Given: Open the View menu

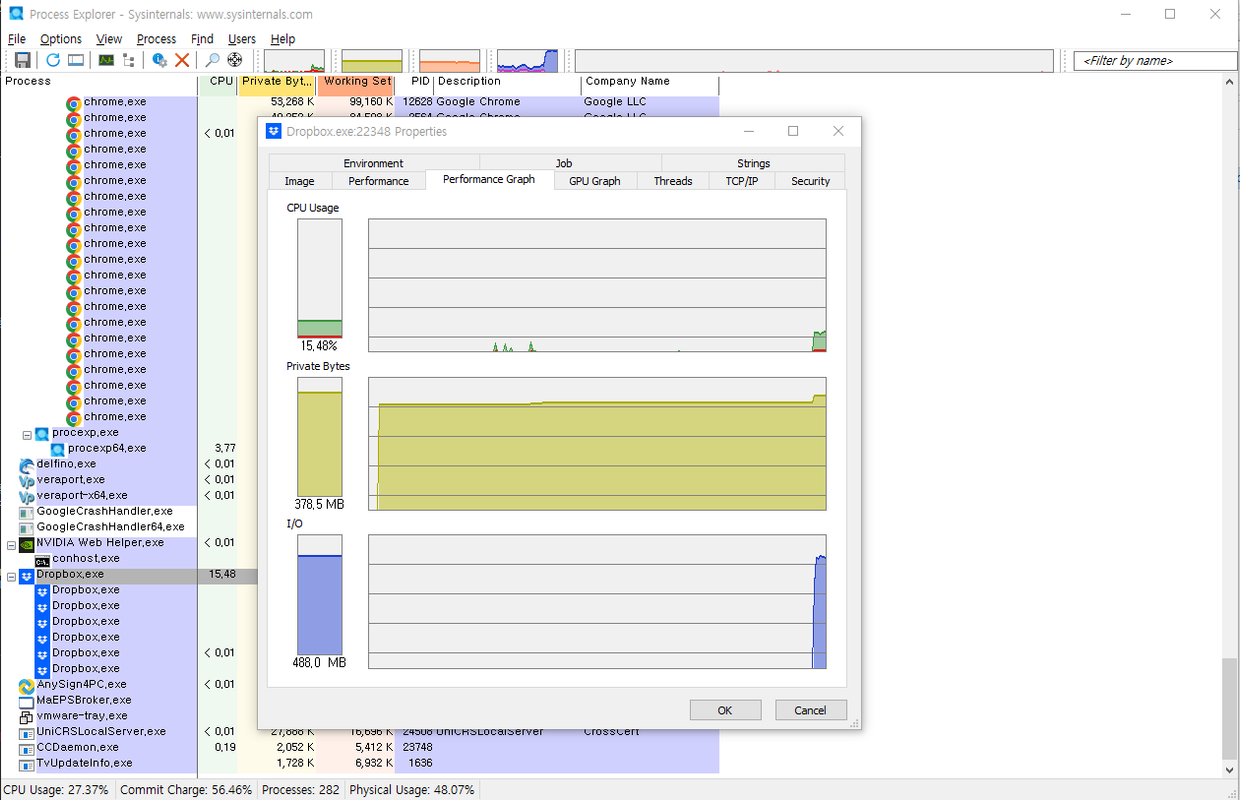Looking at the screenshot, I should pos(109,39).
